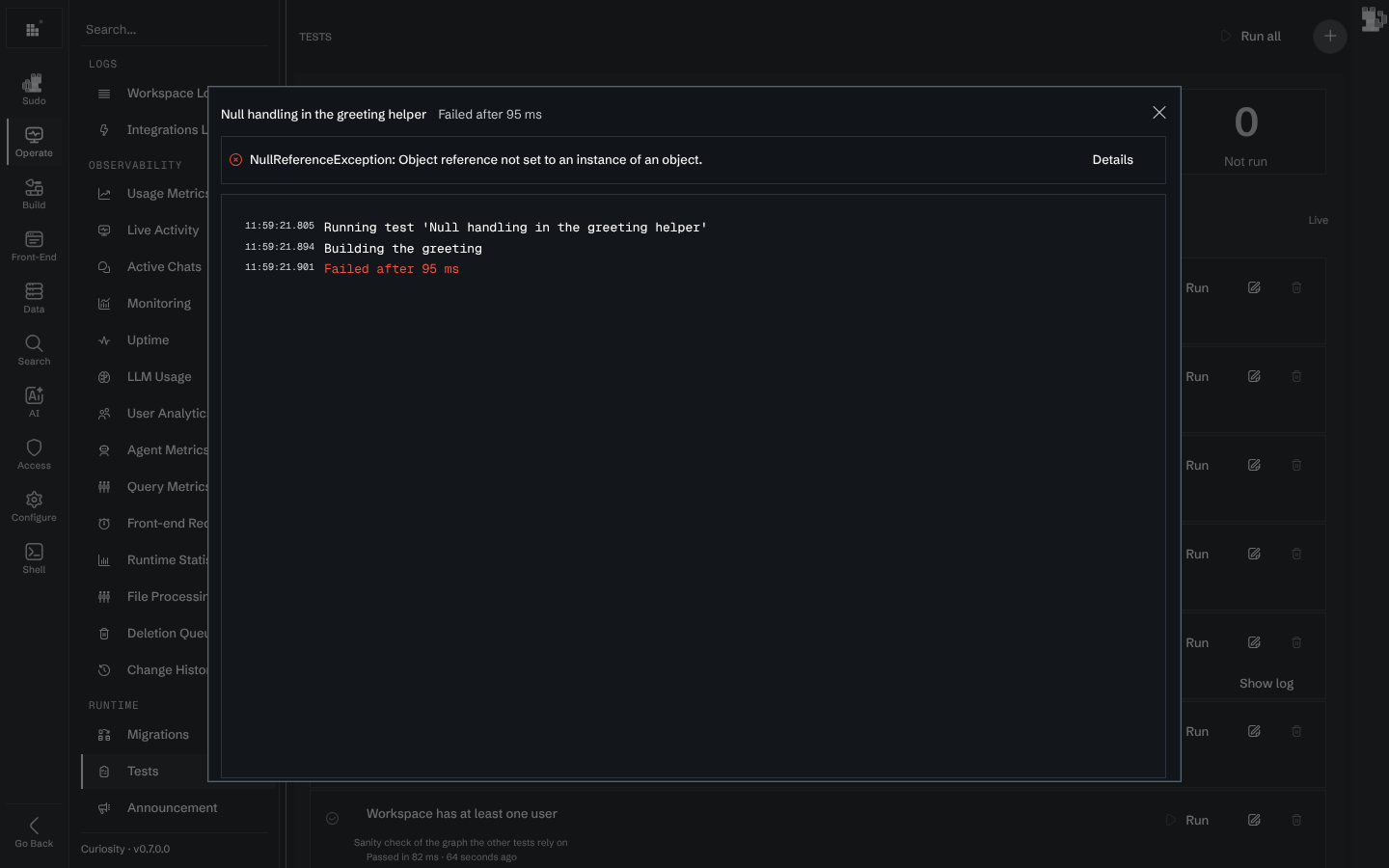Click the 'Workspace has at least one user' title
The width and height of the screenshot is (1389, 868).
[461, 814]
